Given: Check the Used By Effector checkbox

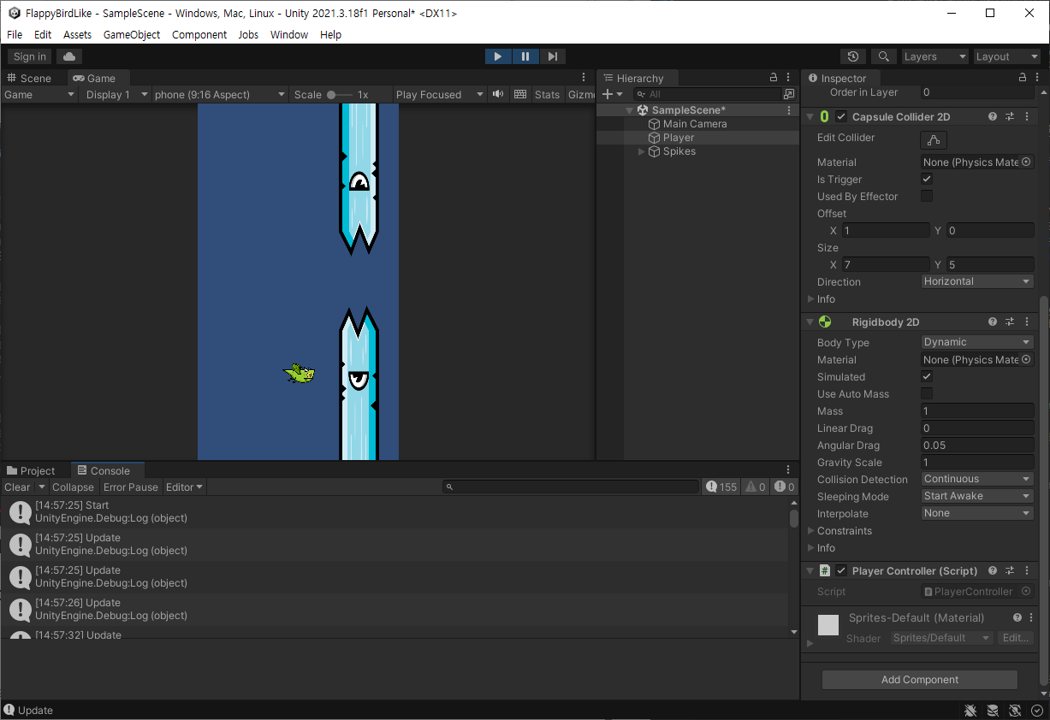Looking at the screenshot, I should [x=927, y=196].
